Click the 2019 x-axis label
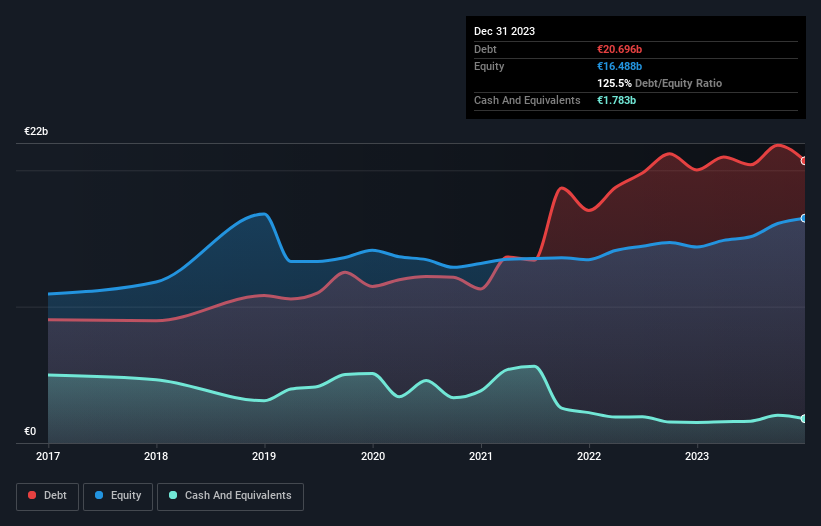 (x=264, y=456)
